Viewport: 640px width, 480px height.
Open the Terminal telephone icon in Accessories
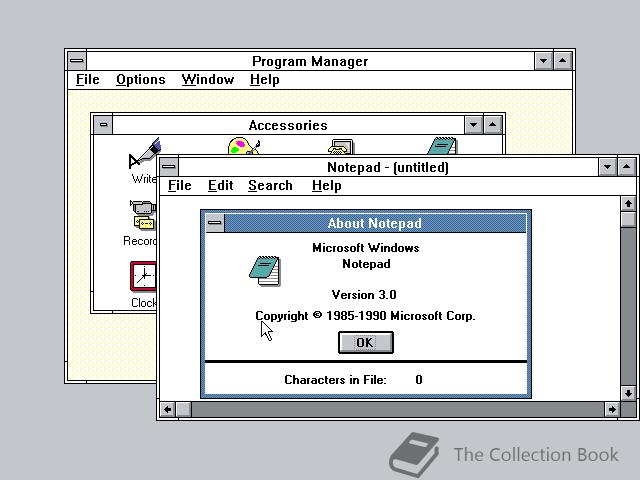341,147
